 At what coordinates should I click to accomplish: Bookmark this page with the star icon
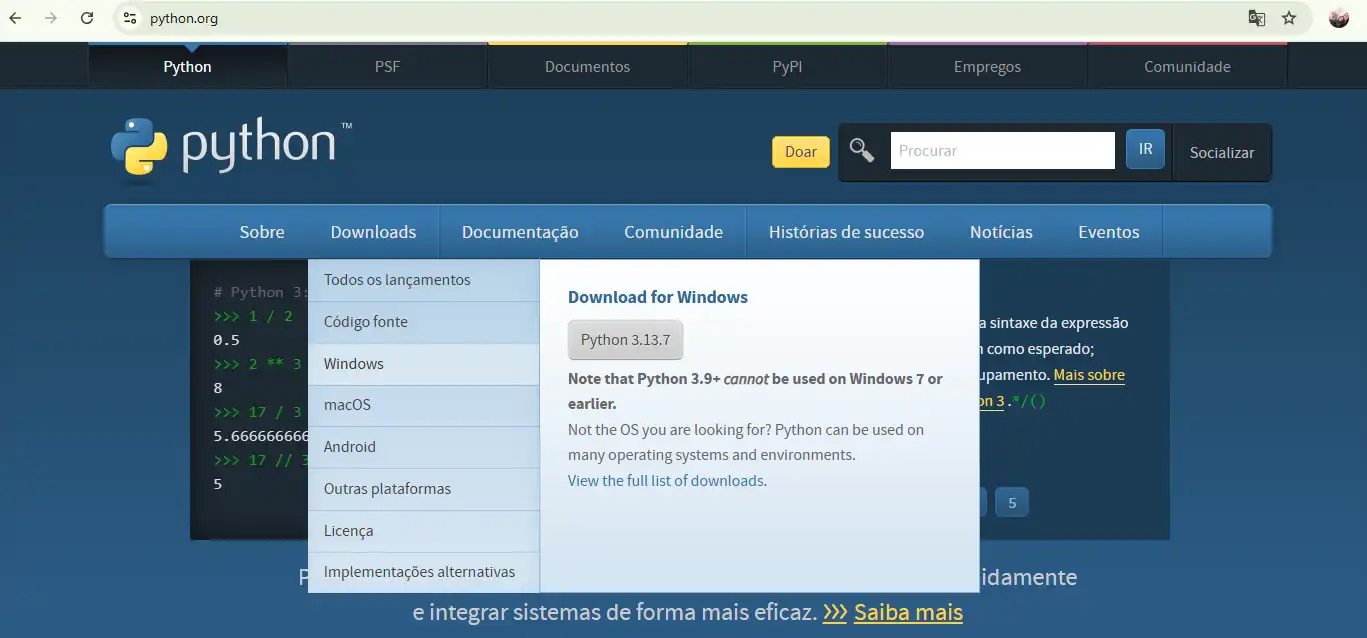pyautogui.click(x=1289, y=18)
